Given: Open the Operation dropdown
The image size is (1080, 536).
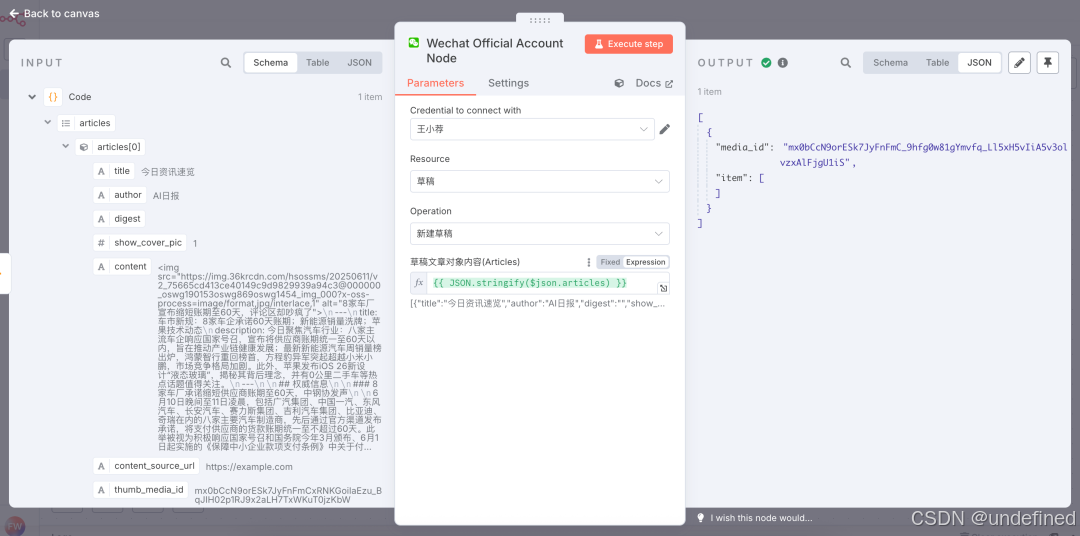Looking at the screenshot, I should tap(539, 234).
